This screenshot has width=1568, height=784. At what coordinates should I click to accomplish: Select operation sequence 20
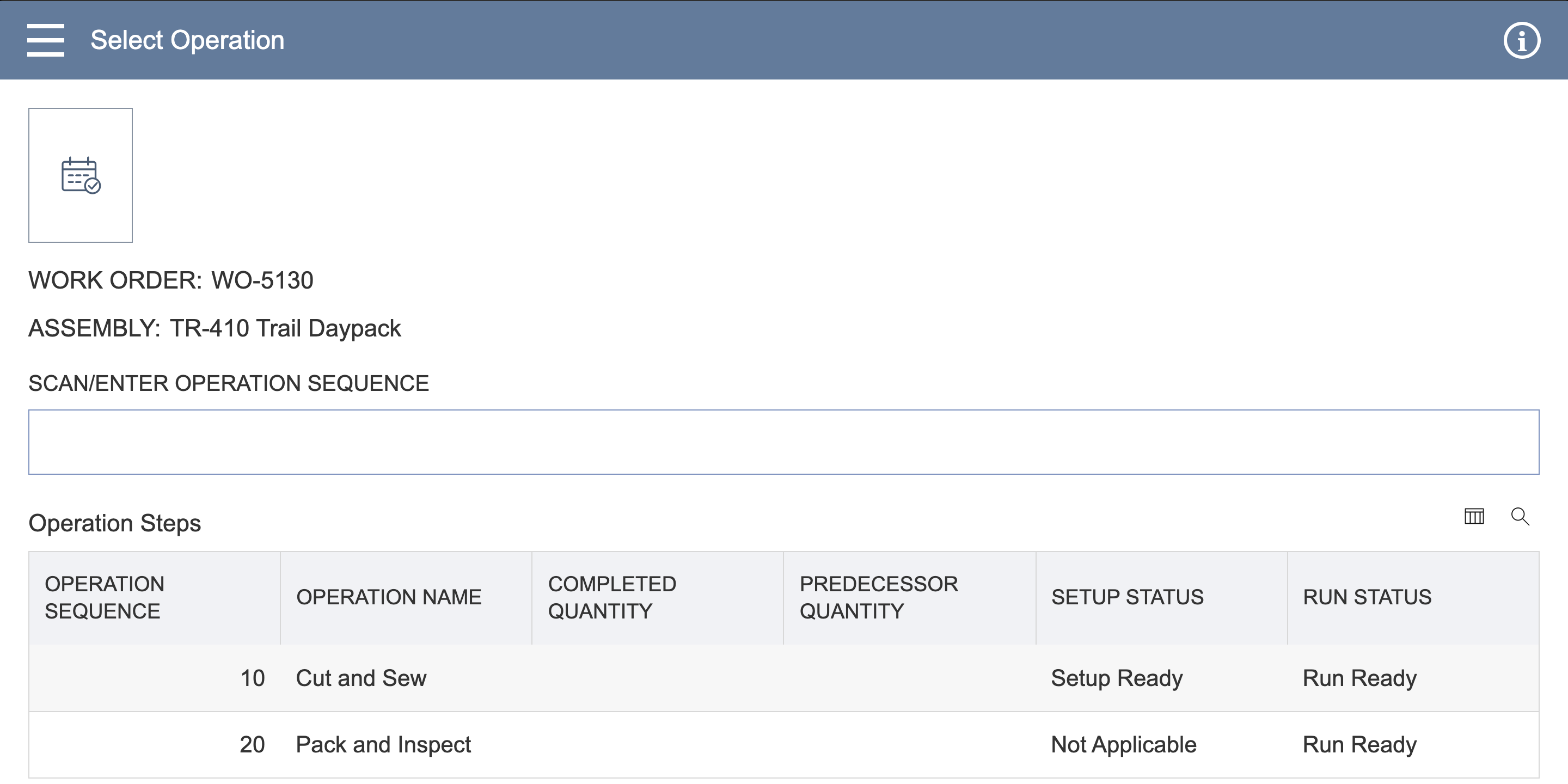252,744
